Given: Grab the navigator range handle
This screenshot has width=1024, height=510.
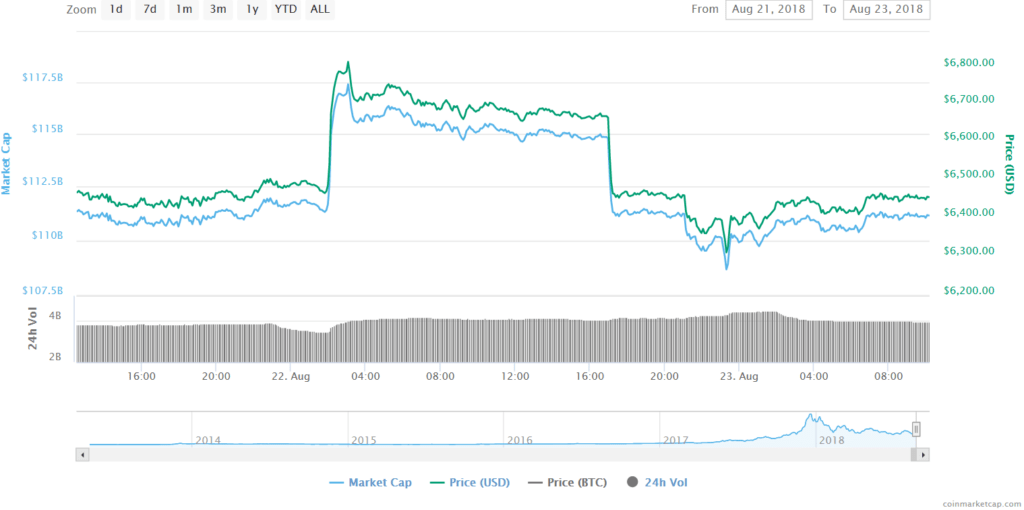Looking at the screenshot, I should tap(916, 429).
